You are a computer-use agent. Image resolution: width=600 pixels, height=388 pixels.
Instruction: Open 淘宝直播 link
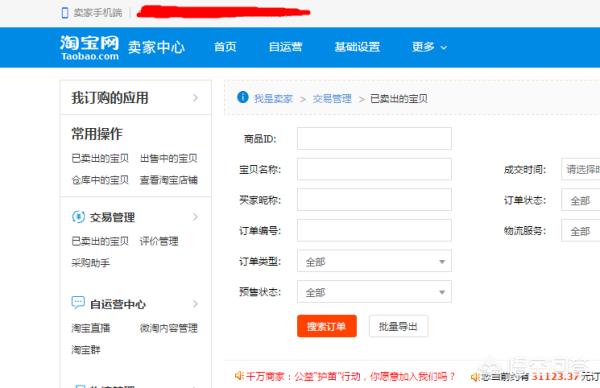[91, 328]
